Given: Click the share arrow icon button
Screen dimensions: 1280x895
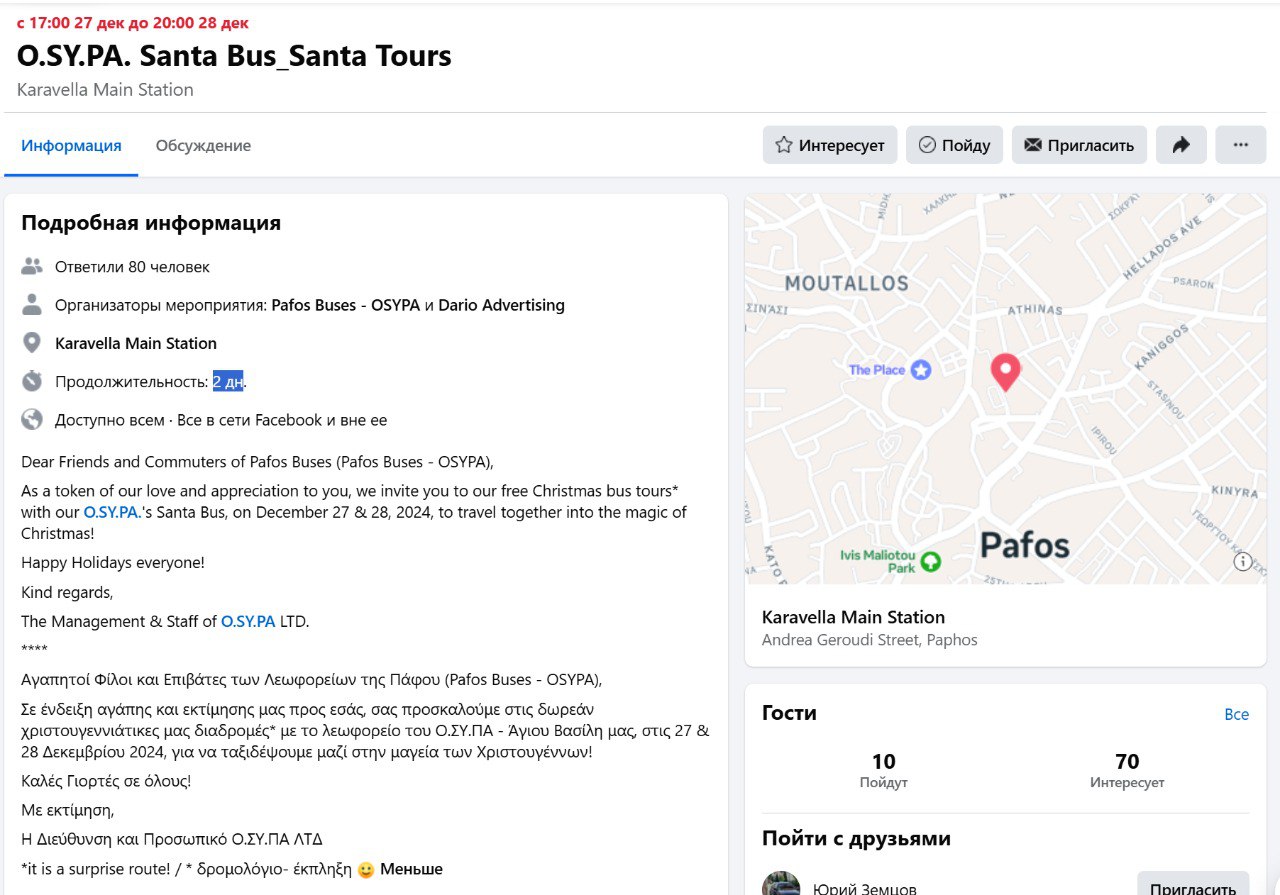Looking at the screenshot, I should [1181, 145].
